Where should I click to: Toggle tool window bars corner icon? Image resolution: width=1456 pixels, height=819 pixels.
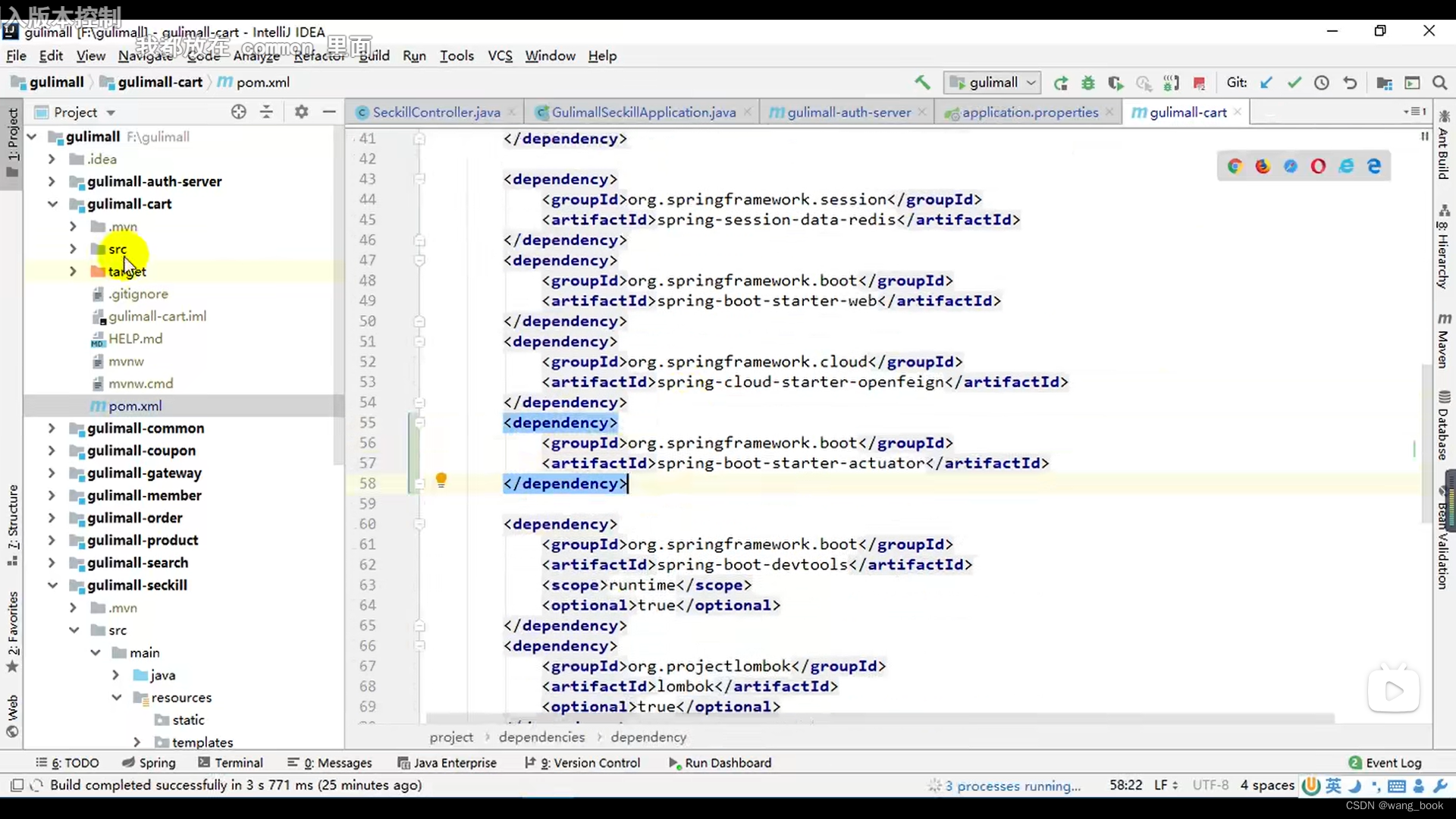17,786
